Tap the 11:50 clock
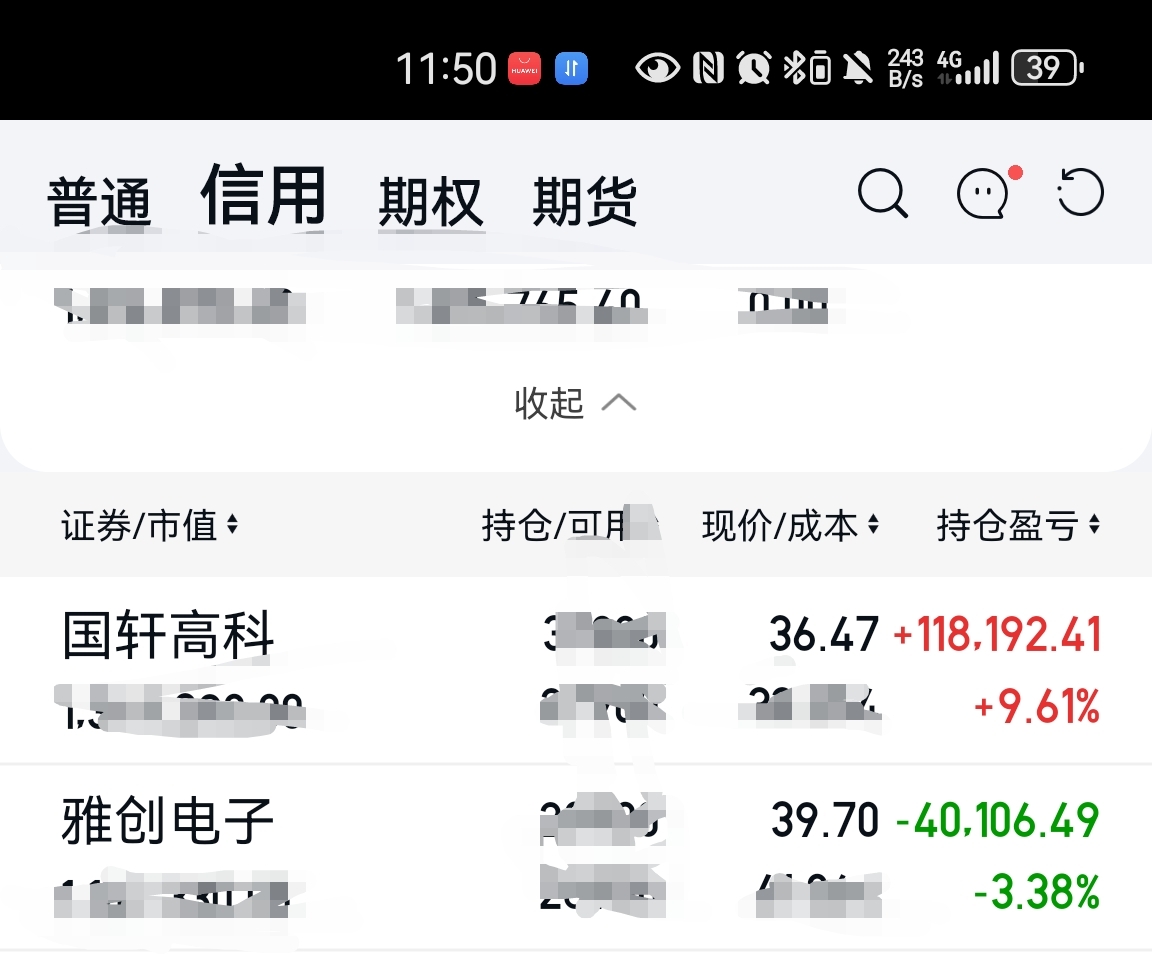Image resolution: width=1152 pixels, height=963 pixels. 446,69
